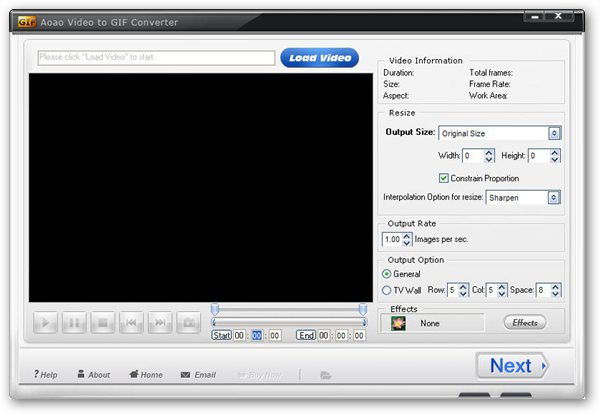The height and width of the screenshot is (414, 600).
Task: Click the open output folder icon
Action: 325,375
